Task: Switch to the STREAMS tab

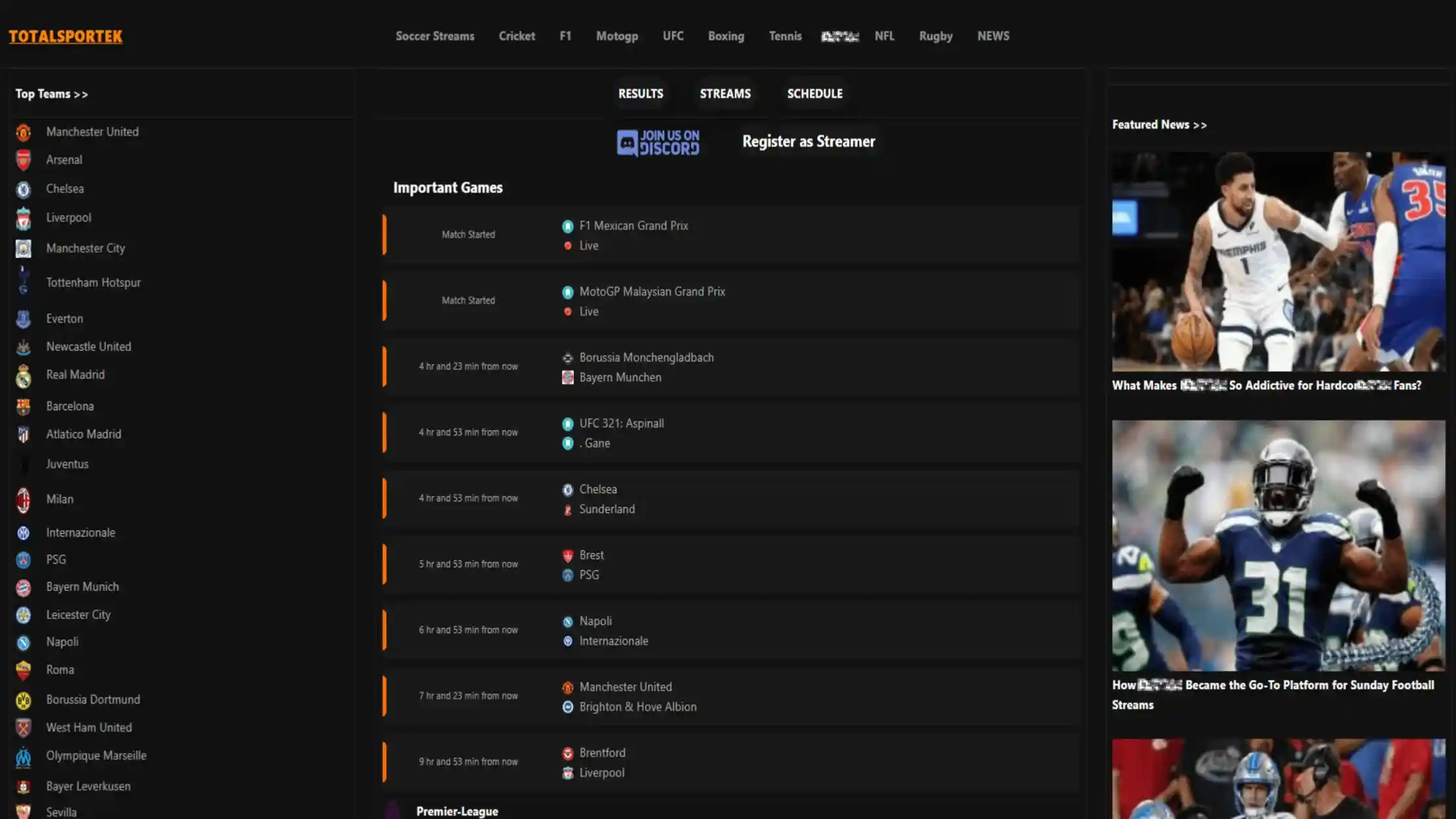Action: 725,94
